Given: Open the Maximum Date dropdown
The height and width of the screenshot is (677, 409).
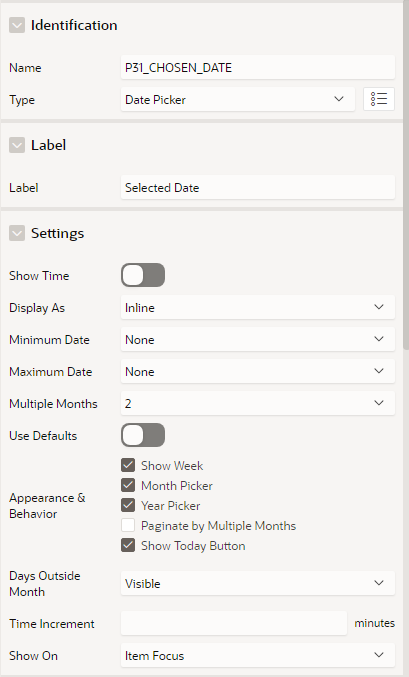Looking at the screenshot, I should click(x=258, y=371).
